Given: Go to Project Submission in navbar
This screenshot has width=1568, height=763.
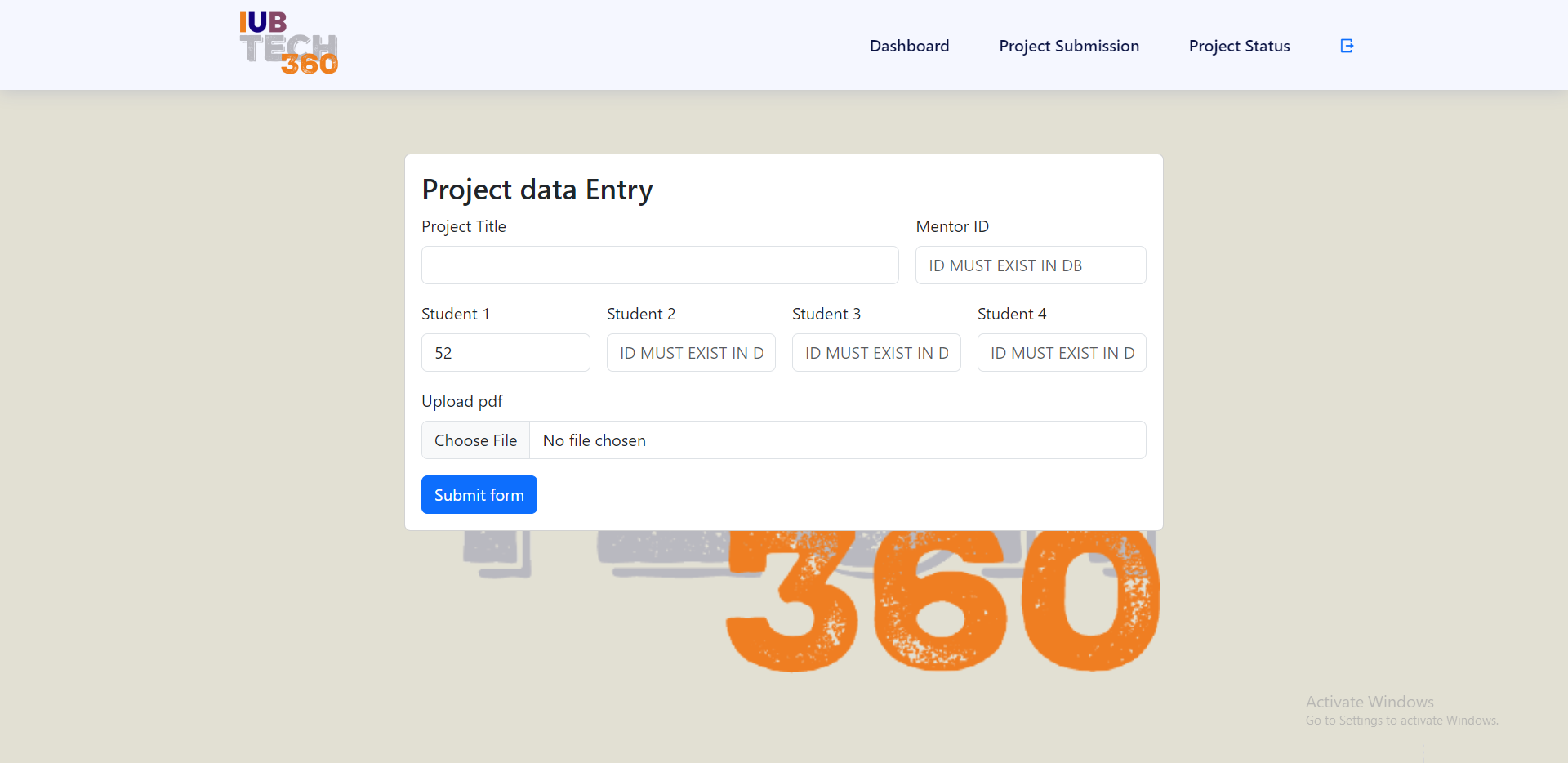Looking at the screenshot, I should click(1068, 46).
